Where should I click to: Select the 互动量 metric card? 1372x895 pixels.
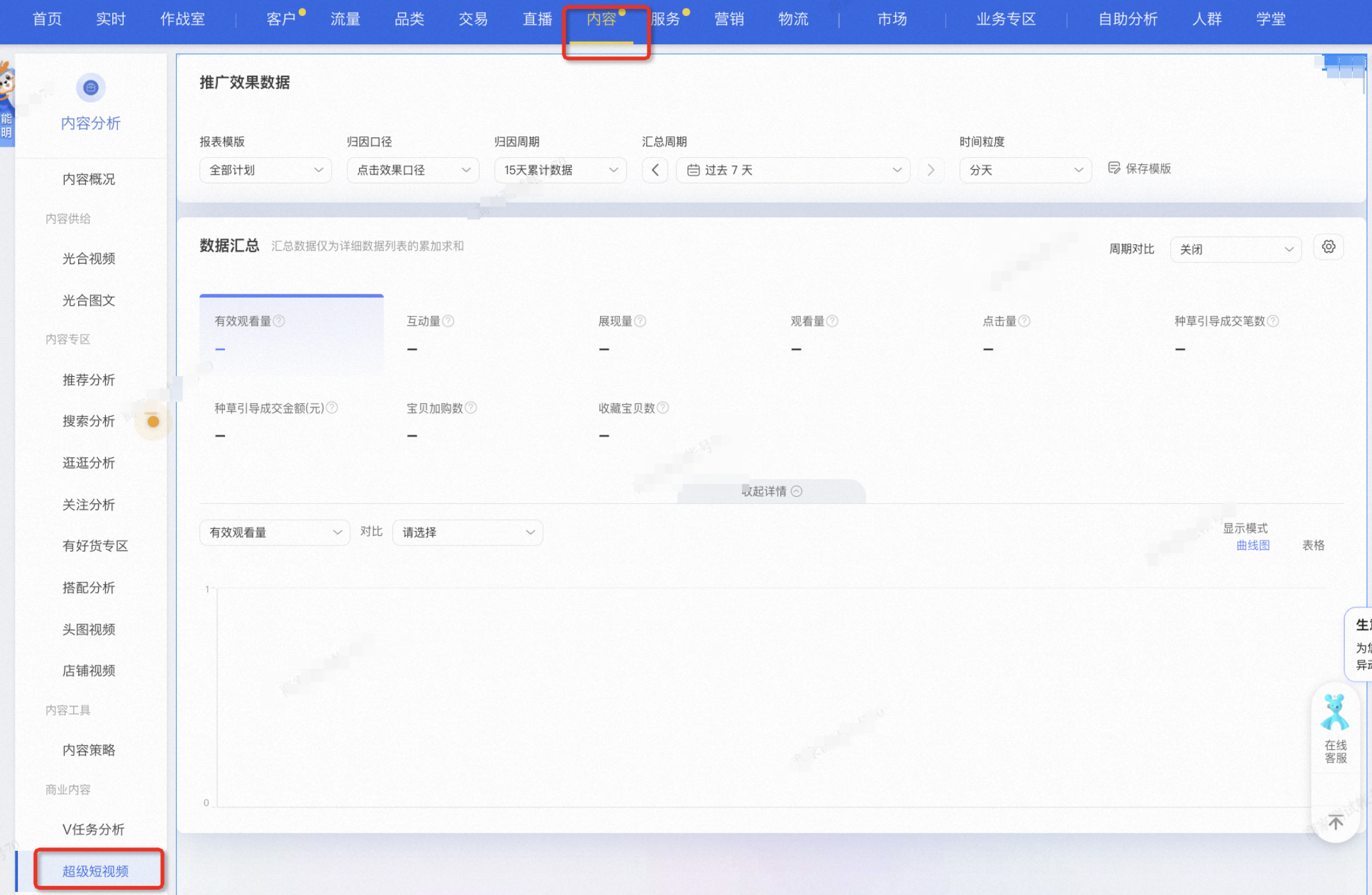point(483,333)
